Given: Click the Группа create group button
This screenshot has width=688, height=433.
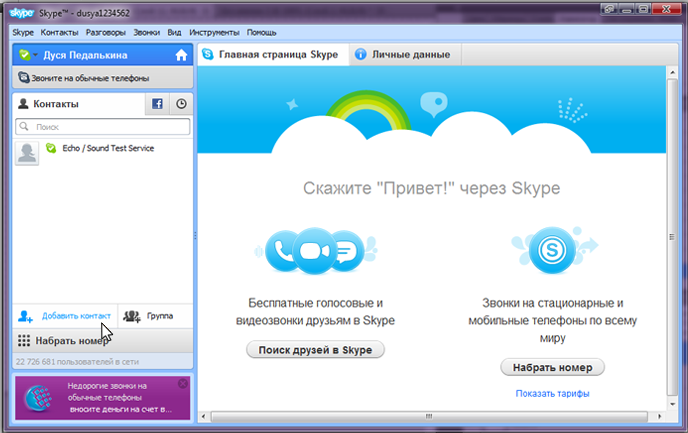Looking at the screenshot, I should [150, 316].
